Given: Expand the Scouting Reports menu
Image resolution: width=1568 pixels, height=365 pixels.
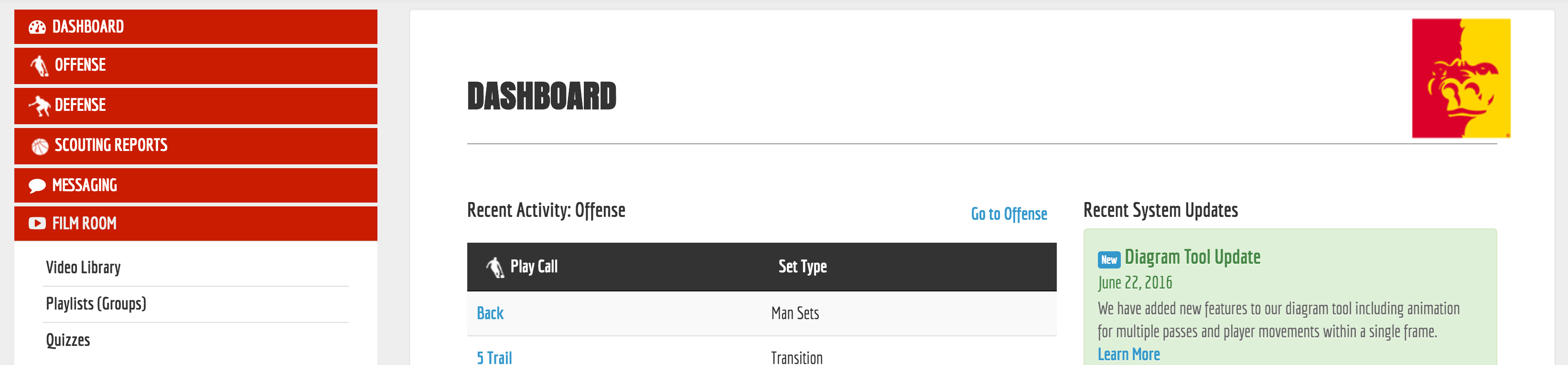Looking at the screenshot, I should click(x=195, y=146).
